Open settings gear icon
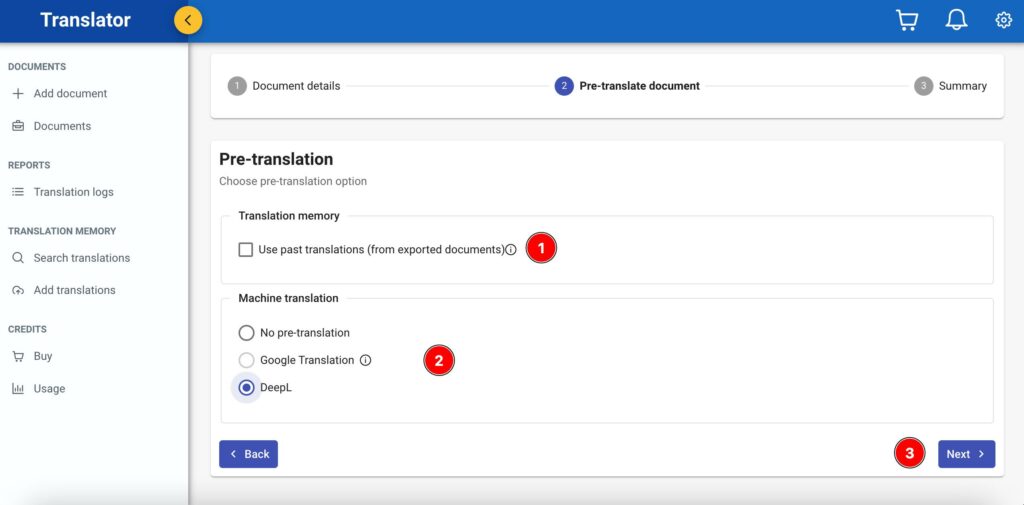This screenshot has height=505, width=1024. coord(1003,21)
